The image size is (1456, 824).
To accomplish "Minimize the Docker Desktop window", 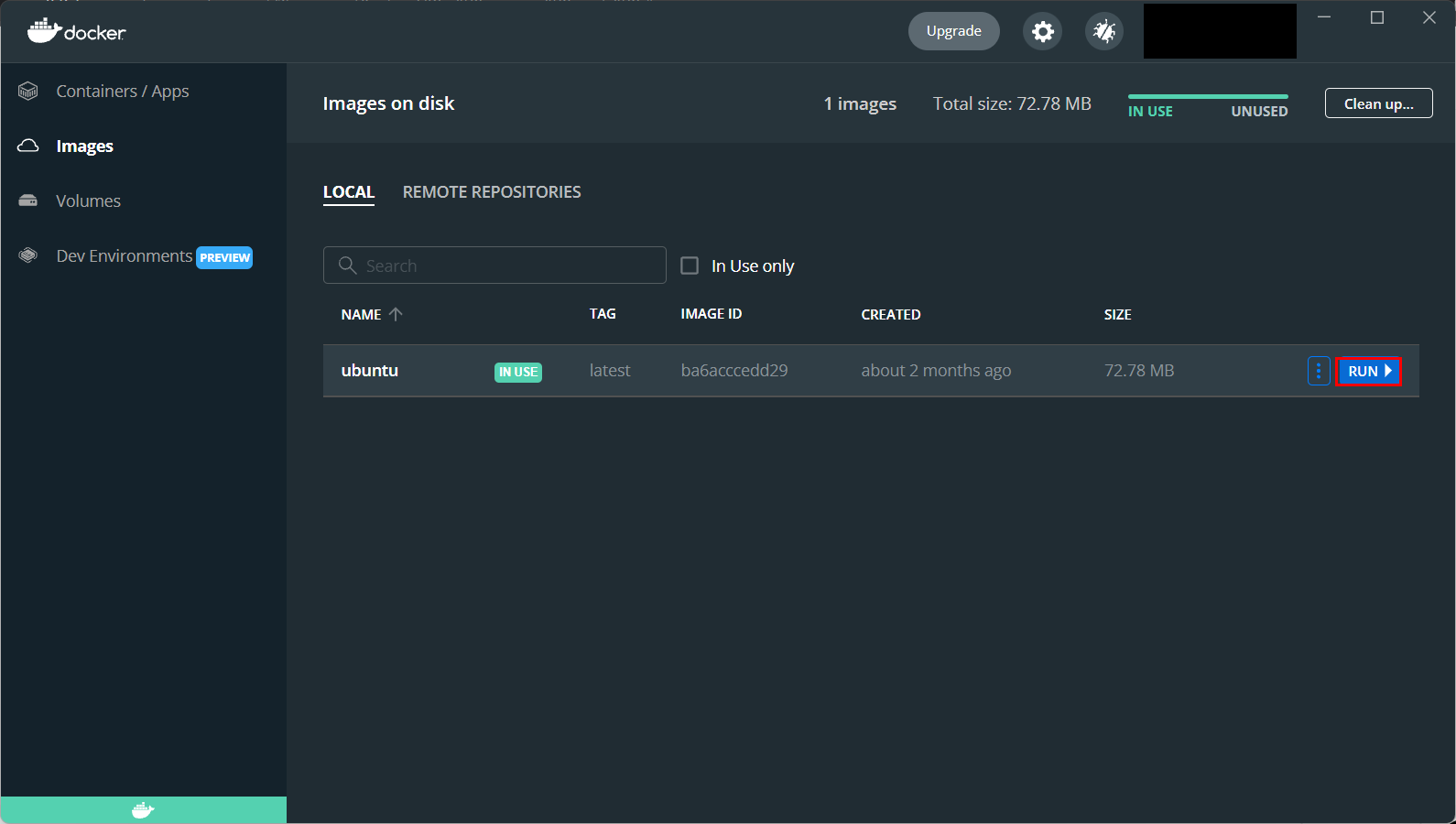I will [x=1324, y=17].
